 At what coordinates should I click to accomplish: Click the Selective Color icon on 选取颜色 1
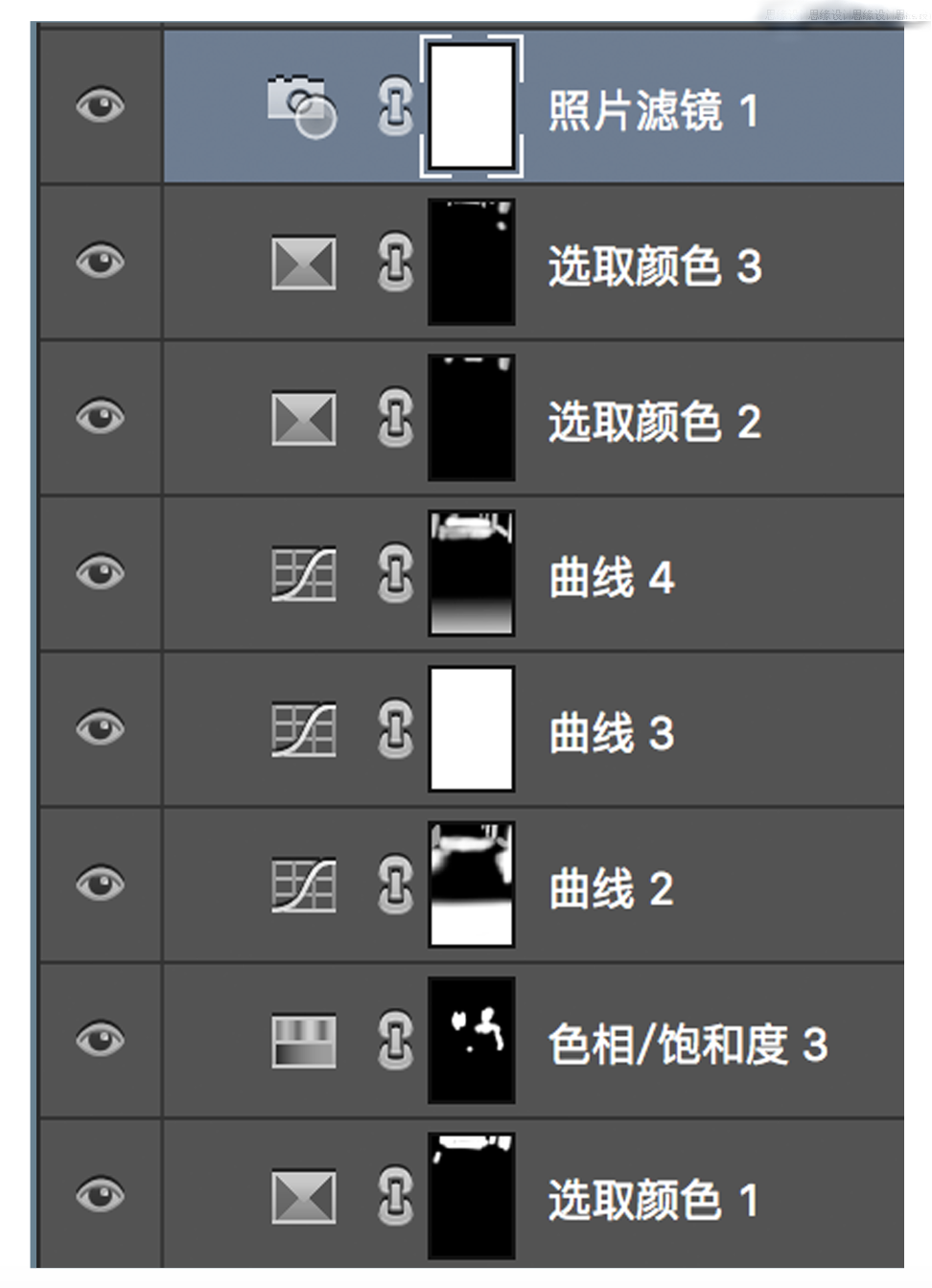pyautogui.click(x=304, y=1198)
